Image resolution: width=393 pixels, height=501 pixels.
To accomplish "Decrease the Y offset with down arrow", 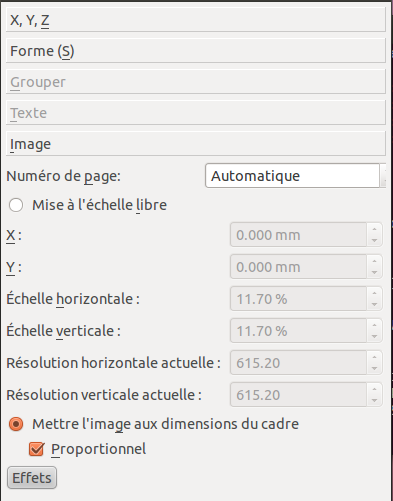I will click(x=374, y=273).
